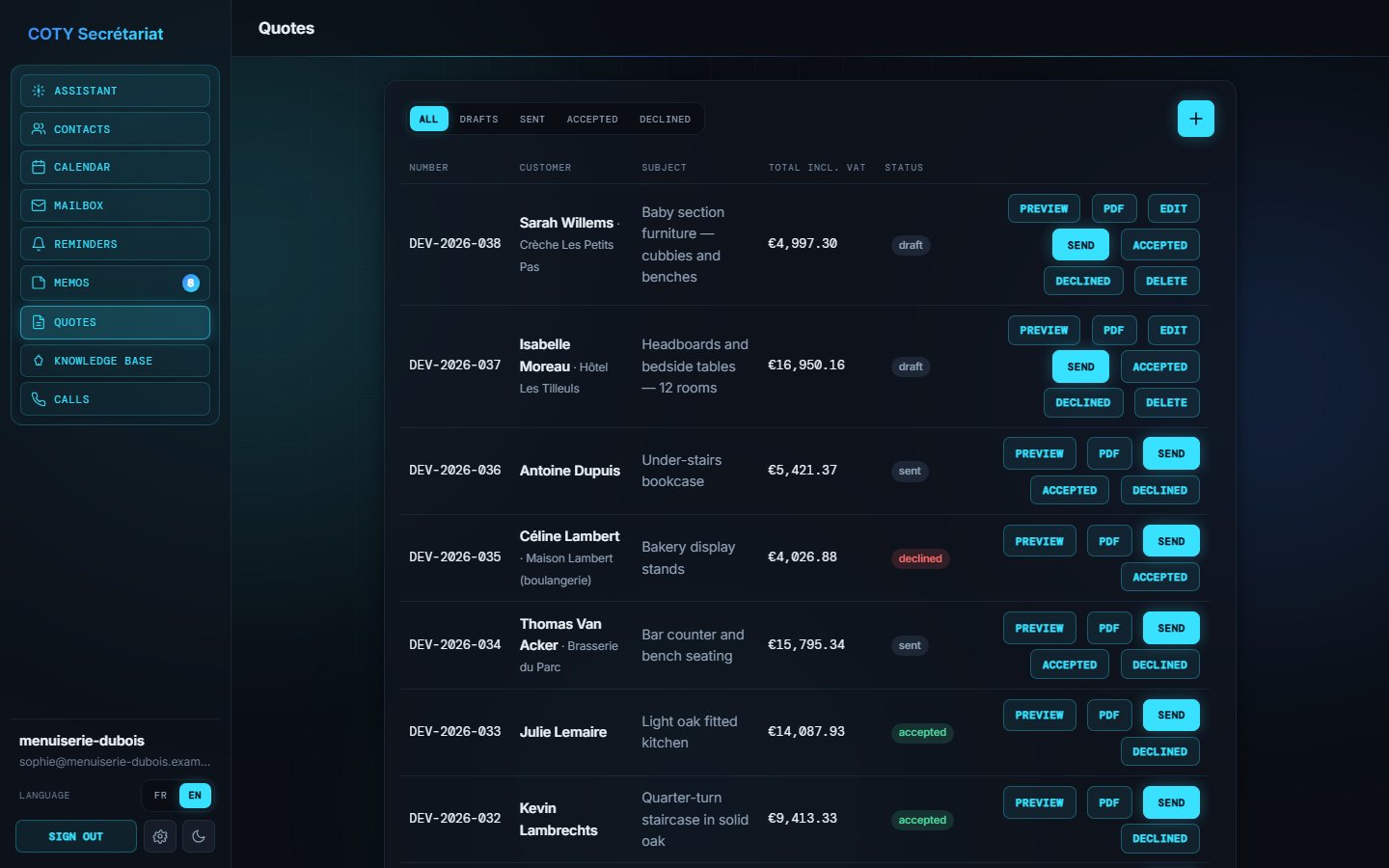The width and height of the screenshot is (1389, 868).
Task: Download PDF for quote DEV-2026-035
Action: pyautogui.click(x=1109, y=541)
